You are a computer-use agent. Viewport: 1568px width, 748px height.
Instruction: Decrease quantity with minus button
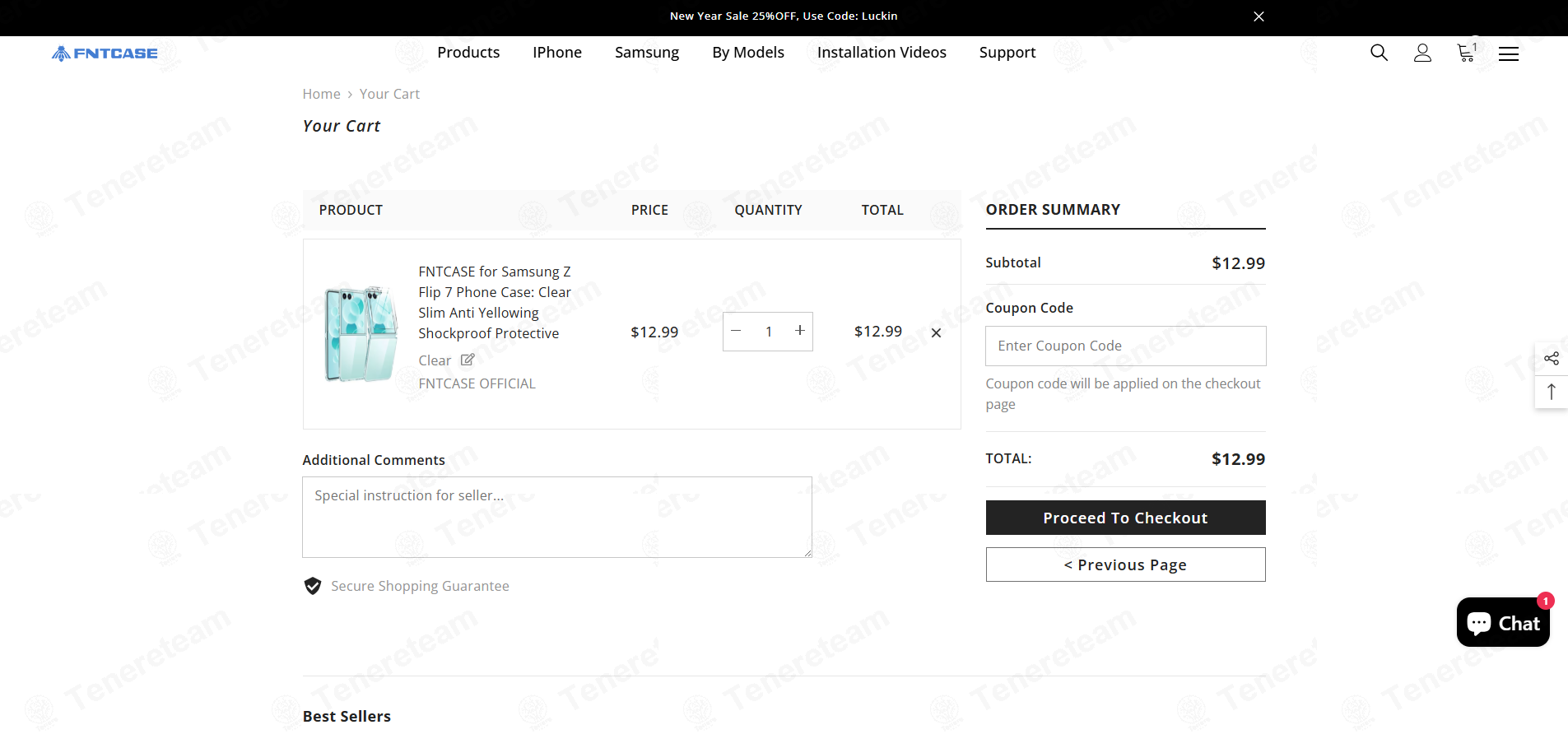click(x=737, y=331)
